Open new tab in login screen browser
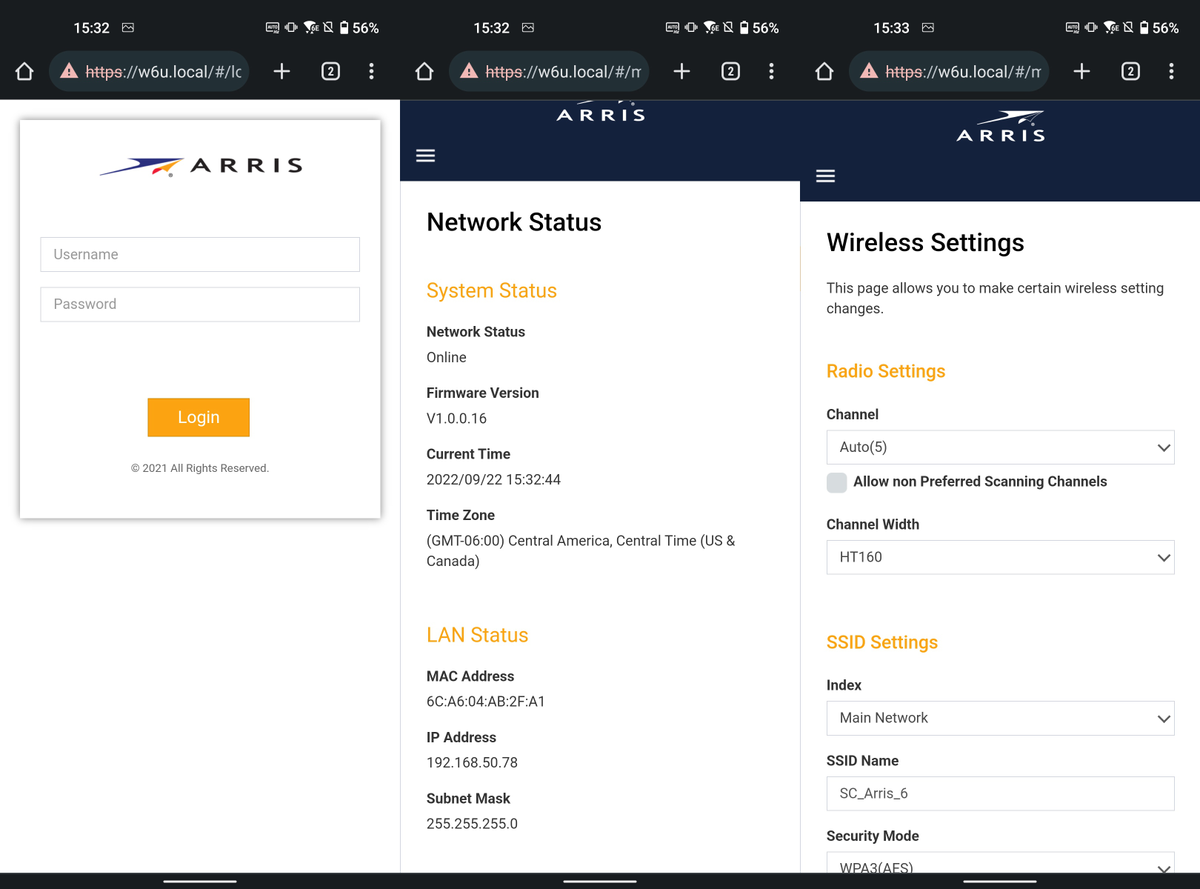 (282, 71)
